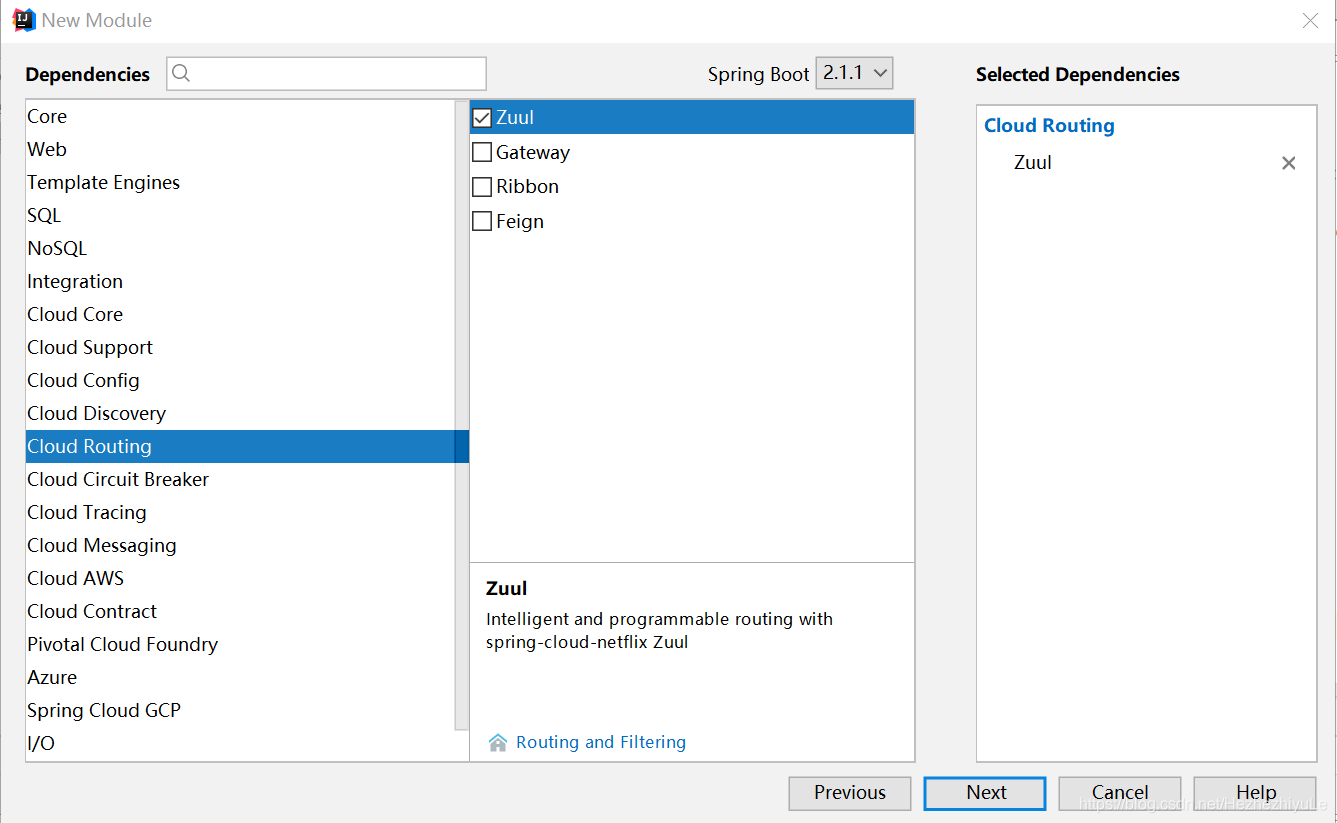Click the Gateway label text

(533, 152)
